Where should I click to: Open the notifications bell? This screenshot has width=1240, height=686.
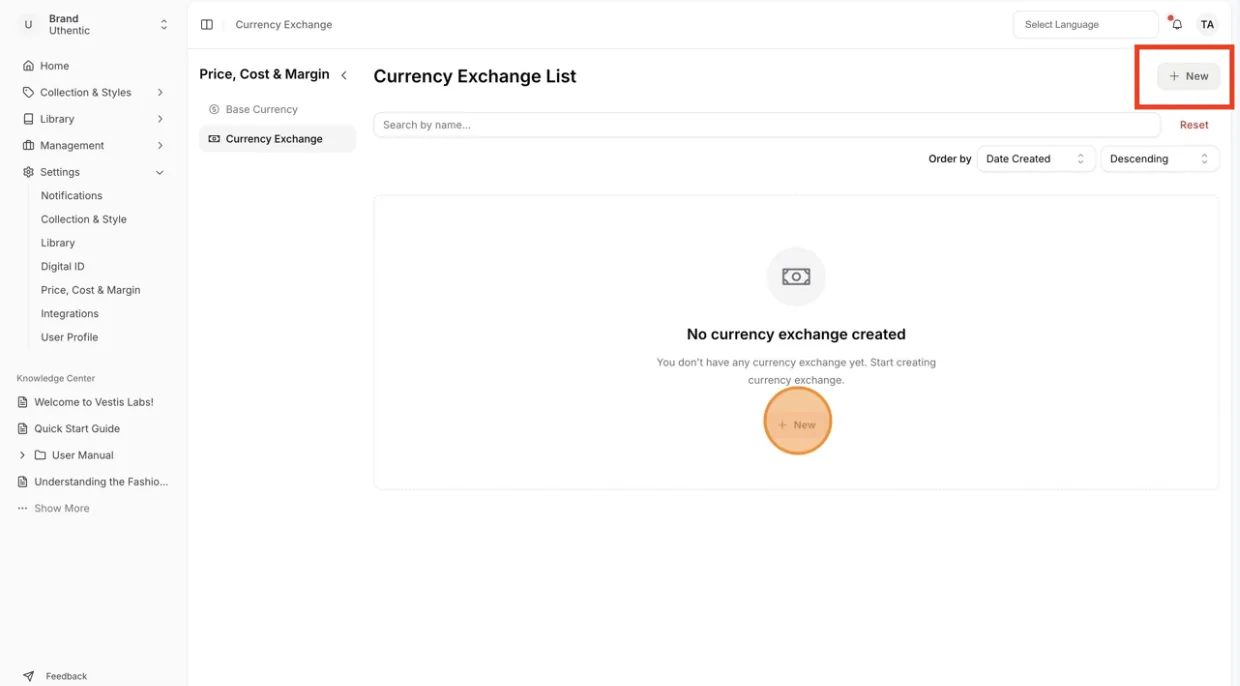pyautogui.click(x=1177, y=24)
